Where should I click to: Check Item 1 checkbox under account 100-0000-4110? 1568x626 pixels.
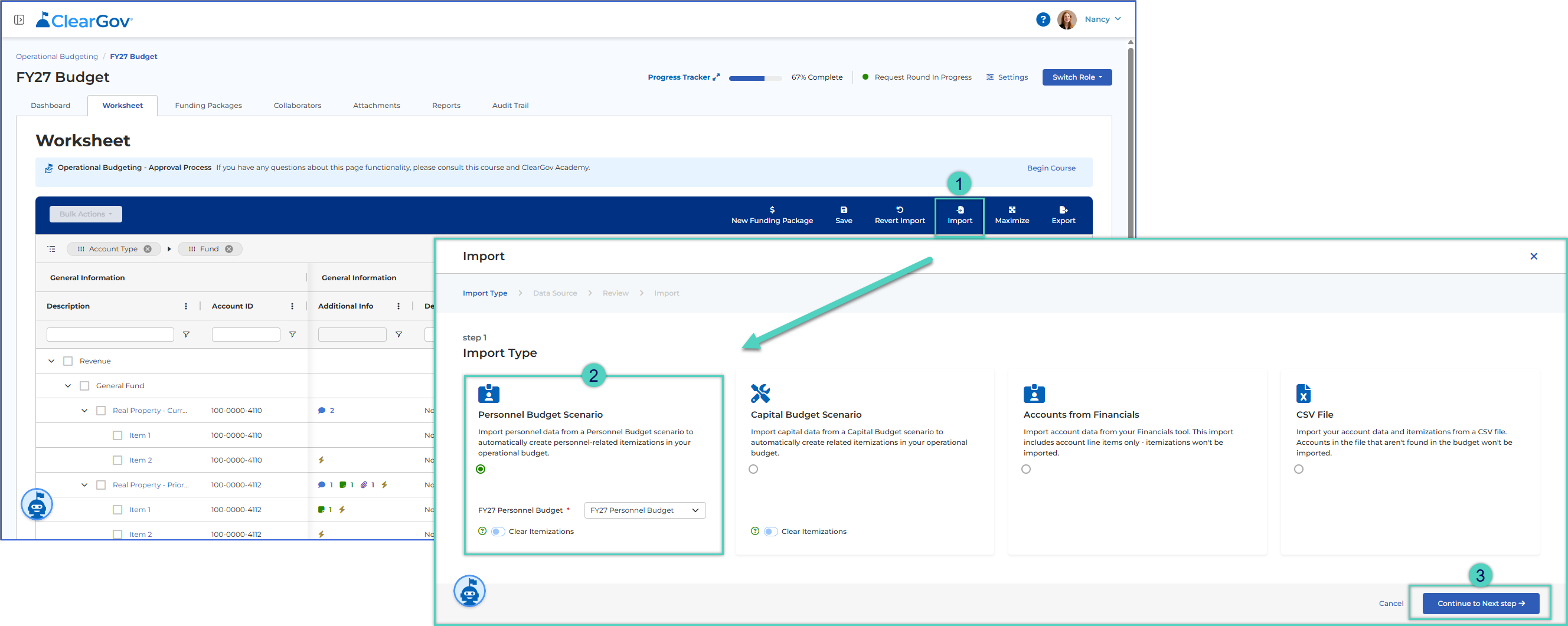[x=117, y=435]
